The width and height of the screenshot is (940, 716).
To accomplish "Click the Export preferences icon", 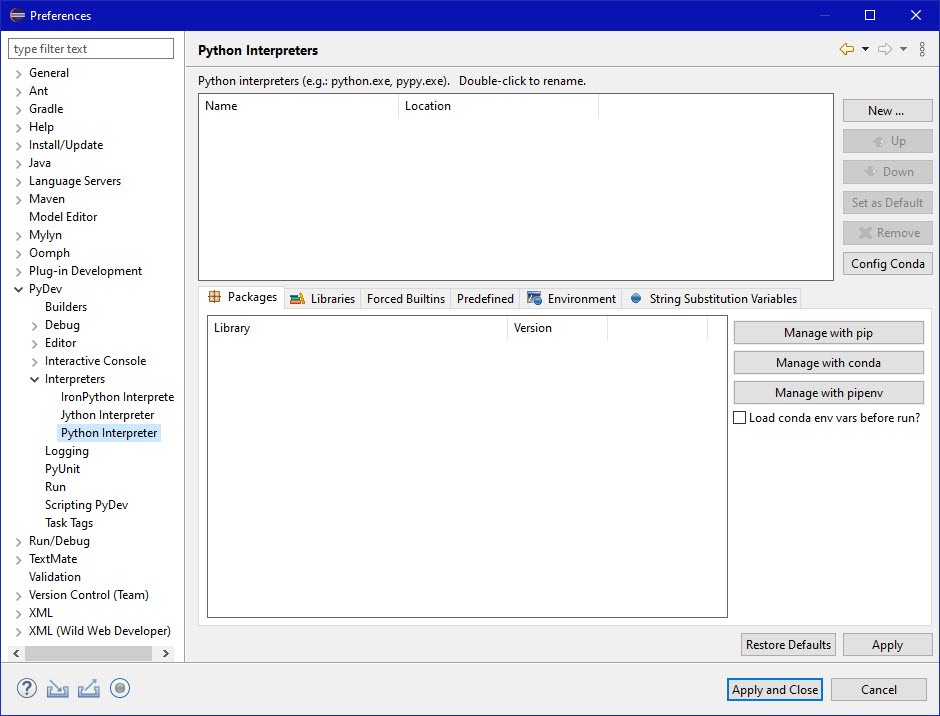I will coord(89,688).
